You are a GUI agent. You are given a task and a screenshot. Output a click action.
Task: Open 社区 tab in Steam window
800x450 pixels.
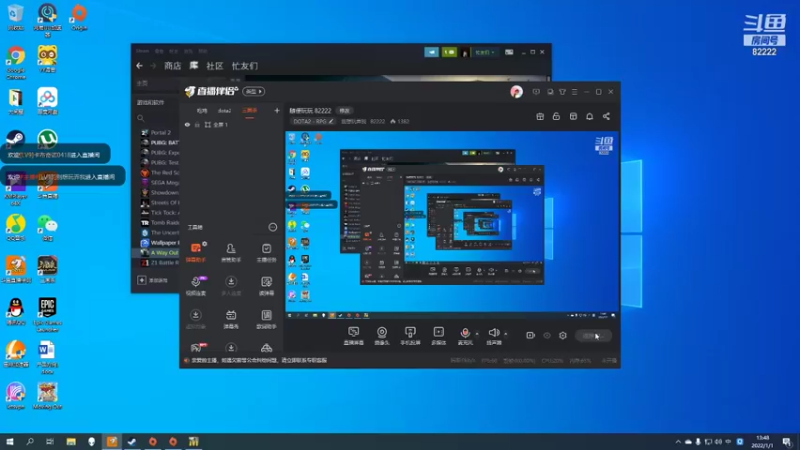click(215, 66)
